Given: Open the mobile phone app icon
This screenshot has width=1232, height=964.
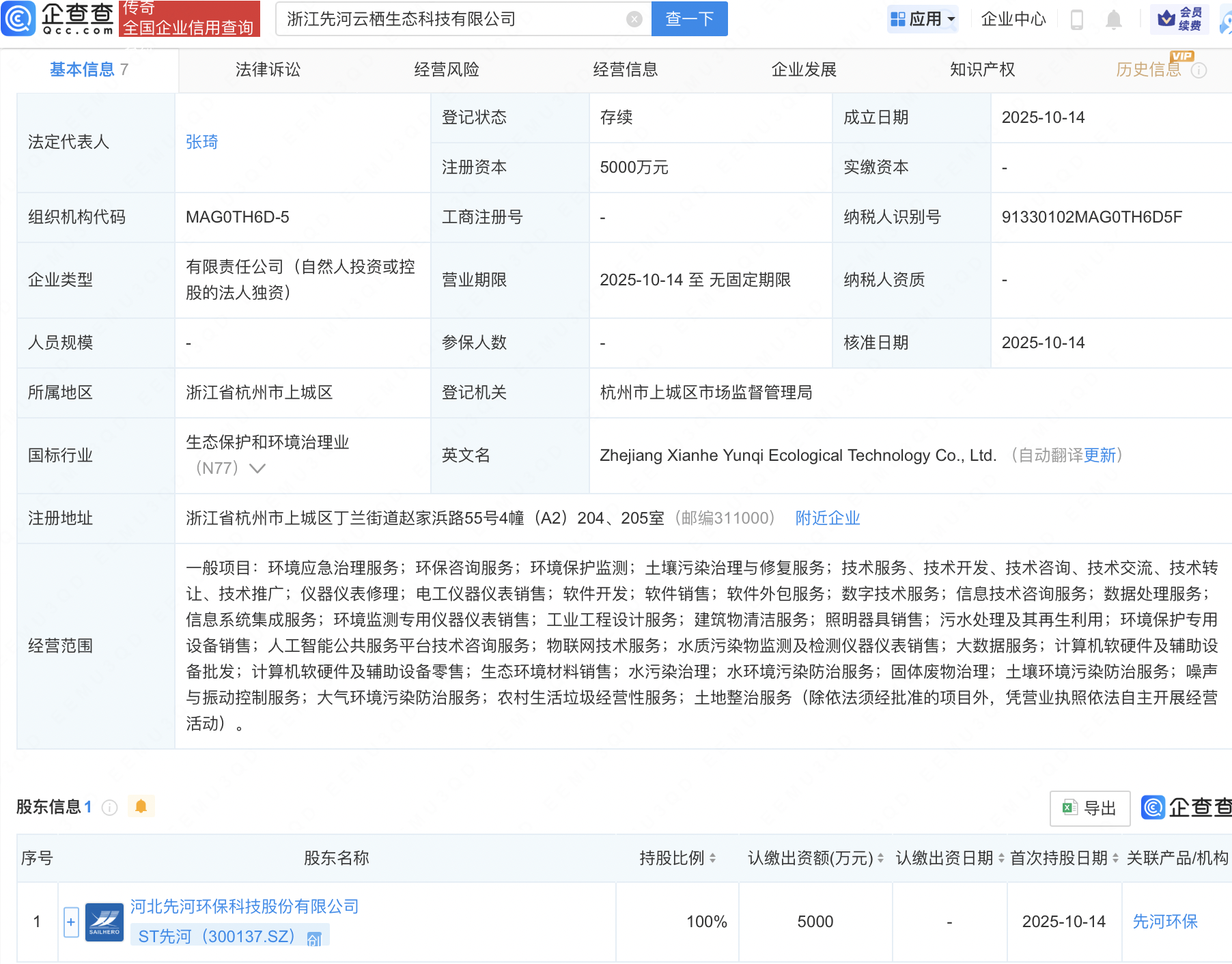Looking at the screenshot, I should [x=1077, y=19].
